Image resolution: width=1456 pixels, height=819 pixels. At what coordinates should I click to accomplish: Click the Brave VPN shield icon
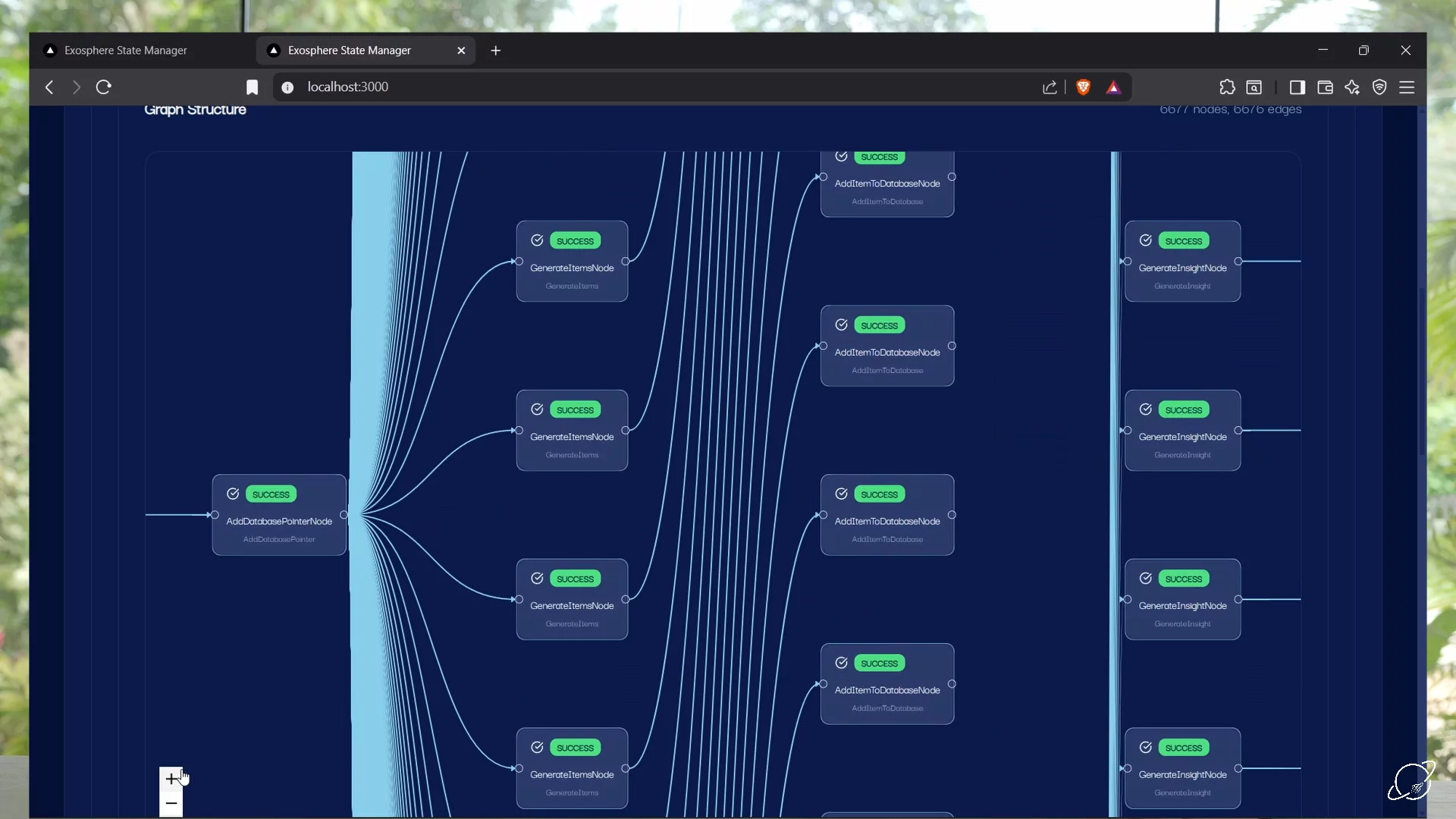coord(1379,87)
